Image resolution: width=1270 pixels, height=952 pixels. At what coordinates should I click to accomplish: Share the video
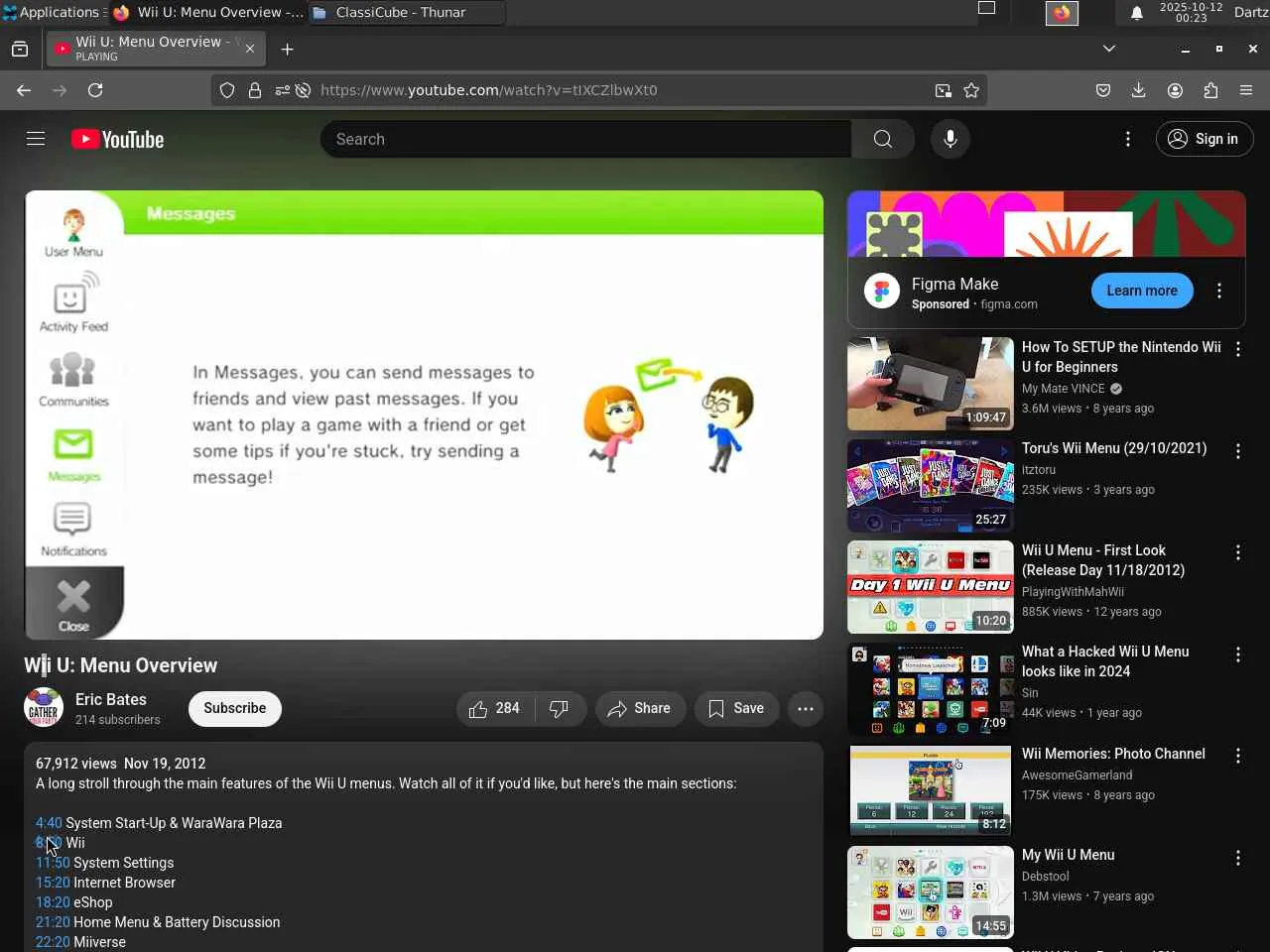(x=640, y=708)
